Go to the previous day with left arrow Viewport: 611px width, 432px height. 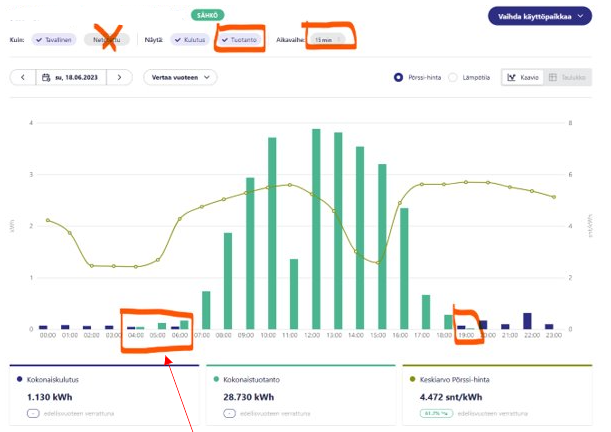(23, 77)
